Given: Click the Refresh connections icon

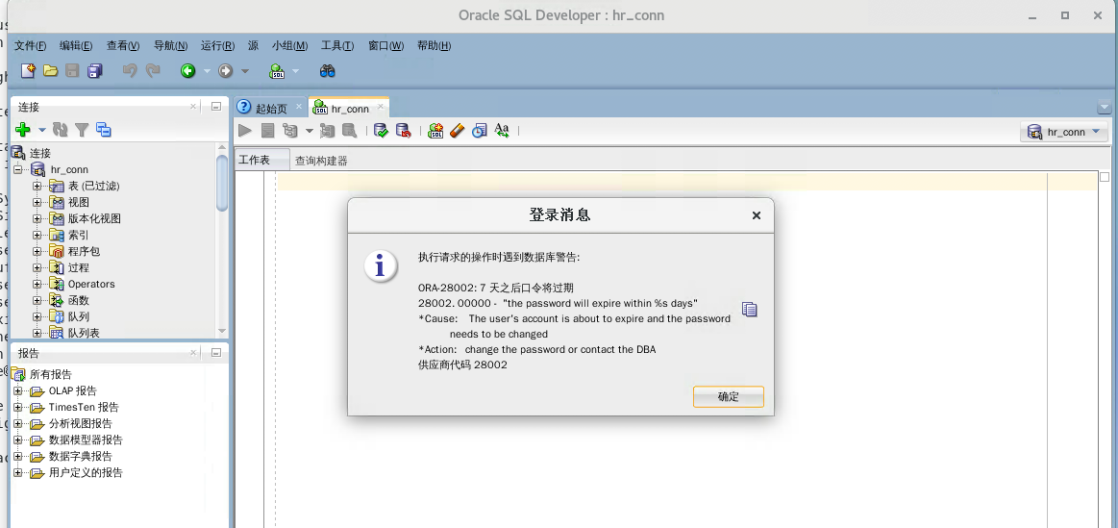Looking at the screenshot, I should tap(61, 130).
